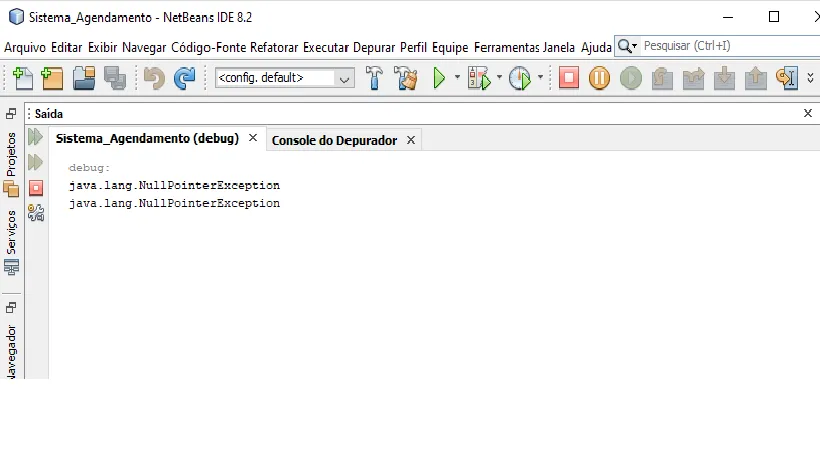Click the Pesquisar search field

[x=731, y=46]
